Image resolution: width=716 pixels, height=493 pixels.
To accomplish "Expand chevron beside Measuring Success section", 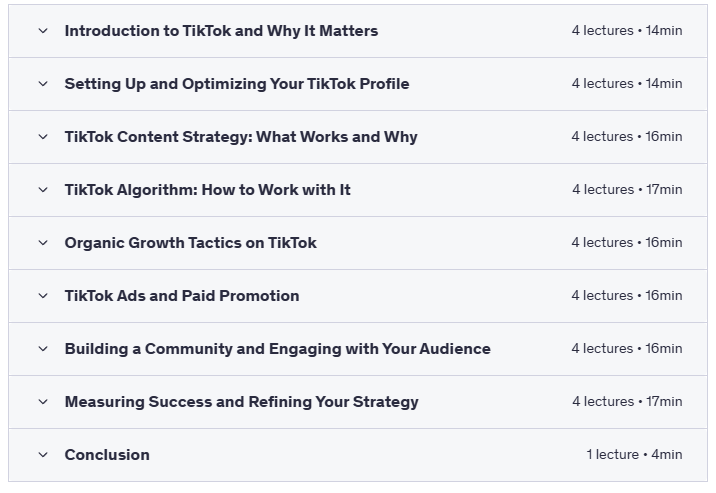I will click(x=43, y=402).
